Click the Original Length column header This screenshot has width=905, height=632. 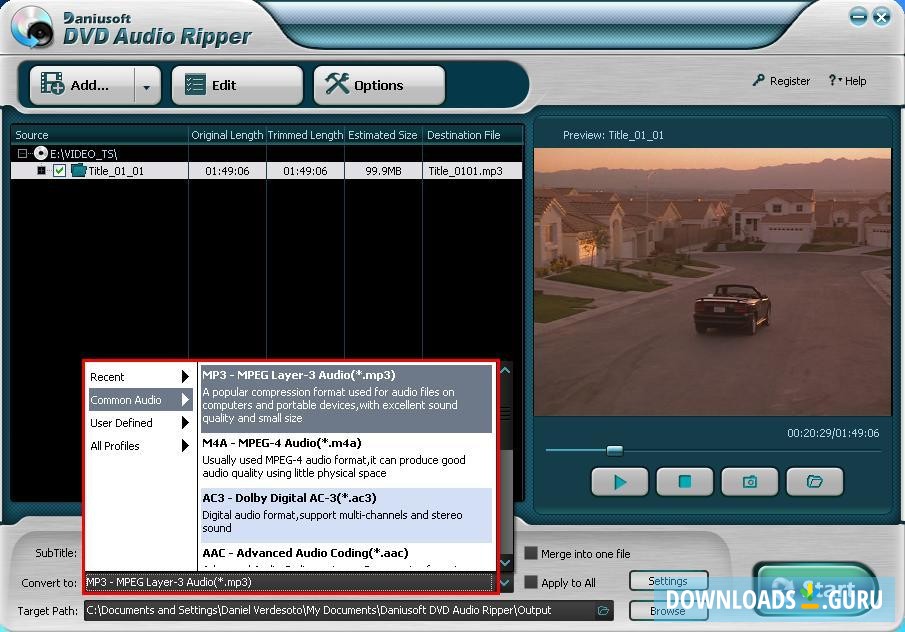227,135
